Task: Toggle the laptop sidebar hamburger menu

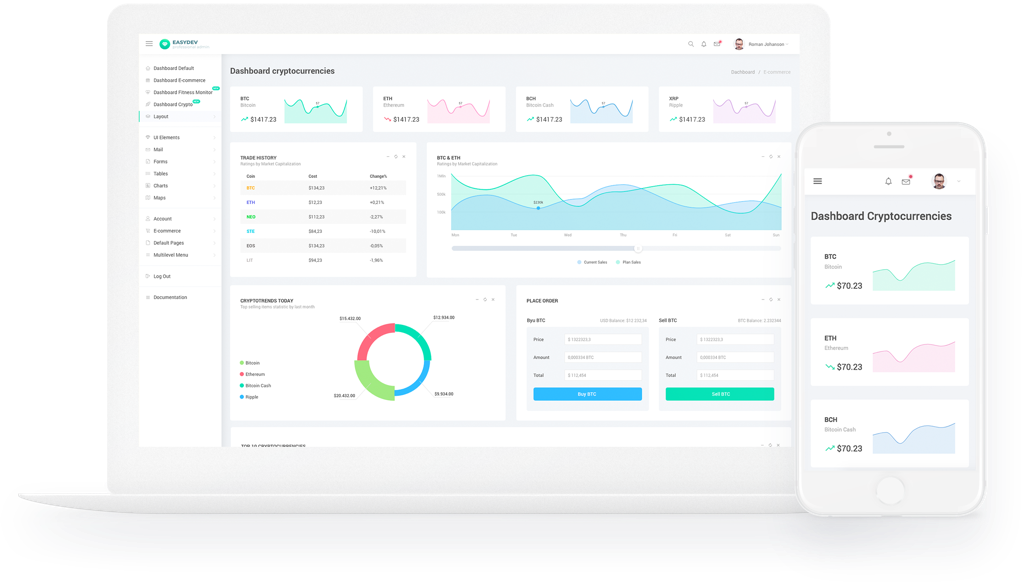Action: [149, 44]
